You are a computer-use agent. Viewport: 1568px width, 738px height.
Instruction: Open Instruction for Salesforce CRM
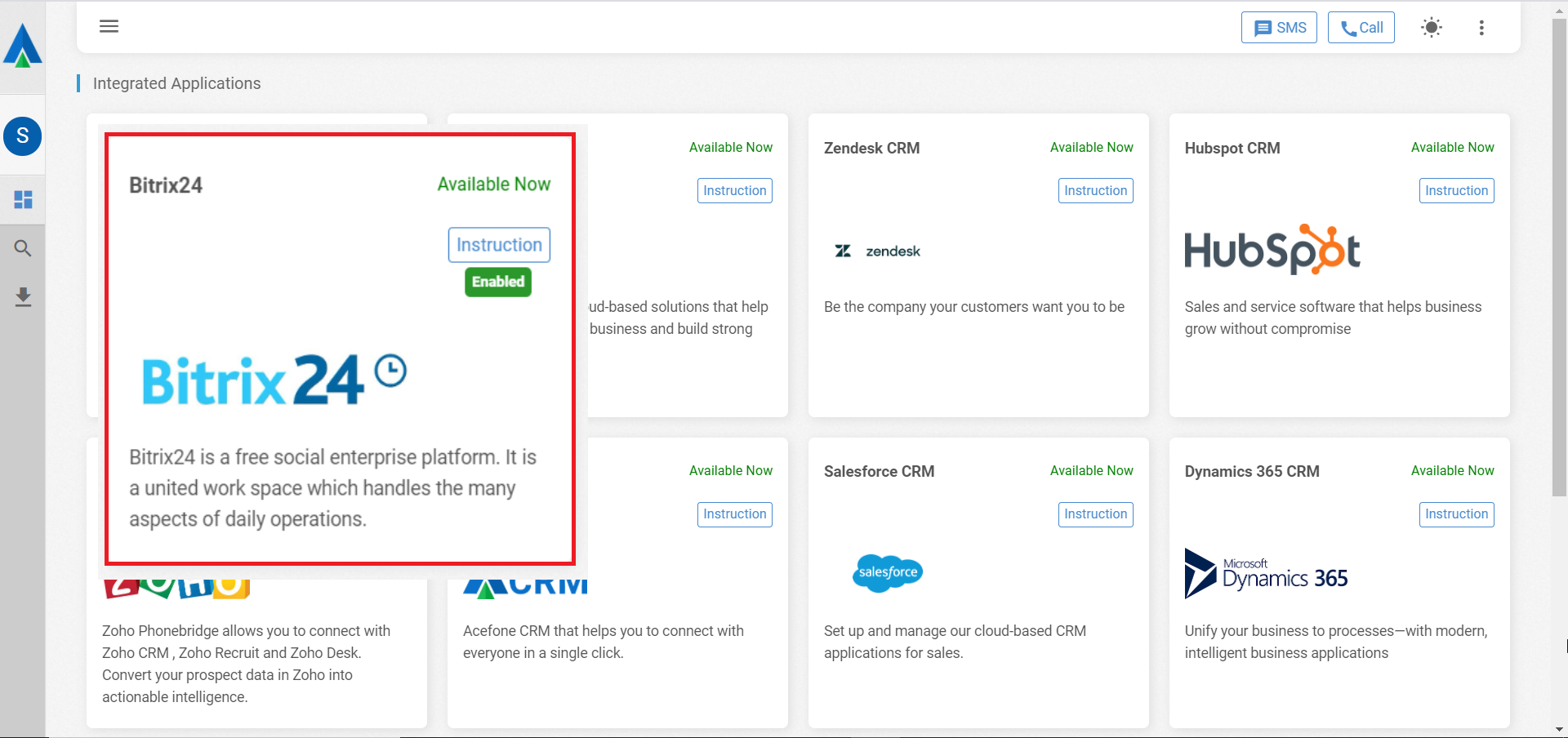(1095, 514)
